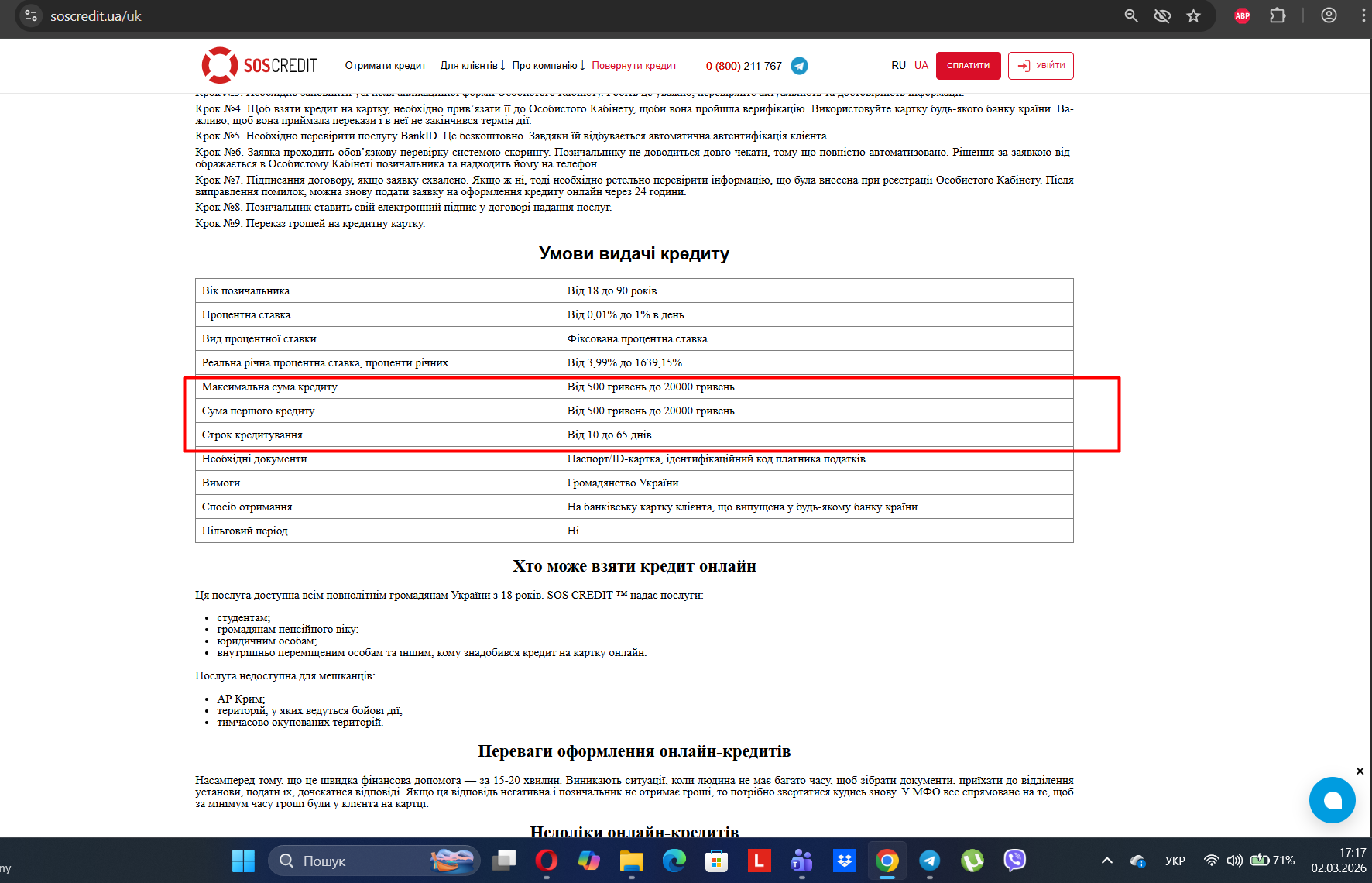Open Copilot from the taskbar
Screen dimensions: 1372x883
tap(589, 861)
